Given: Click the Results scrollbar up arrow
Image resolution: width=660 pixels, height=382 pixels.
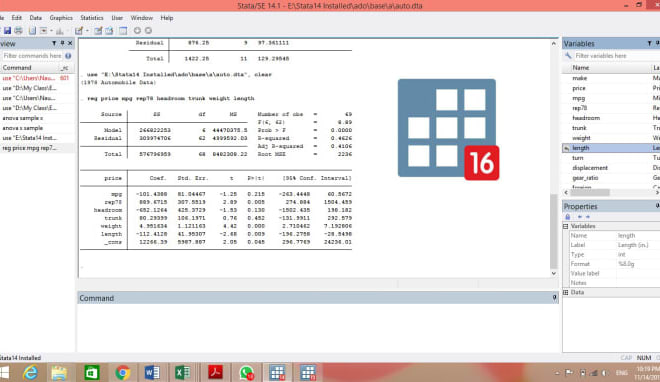Looking at the screenshot, I should pos(554,43).
